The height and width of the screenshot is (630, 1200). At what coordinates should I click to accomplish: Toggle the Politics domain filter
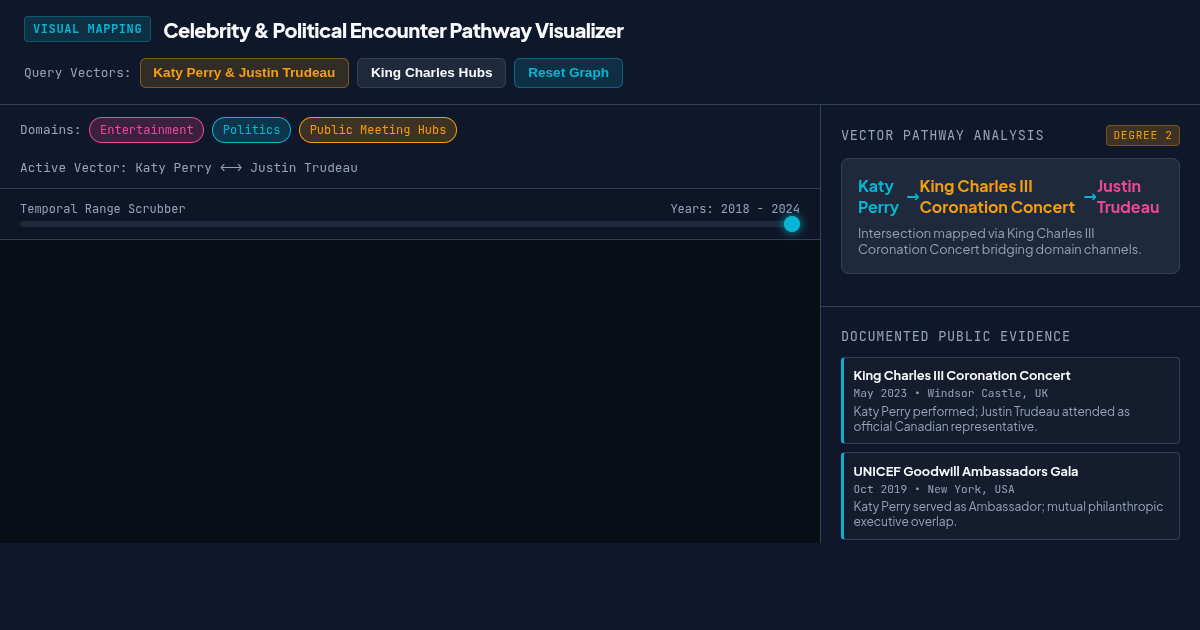click(251, 130)
